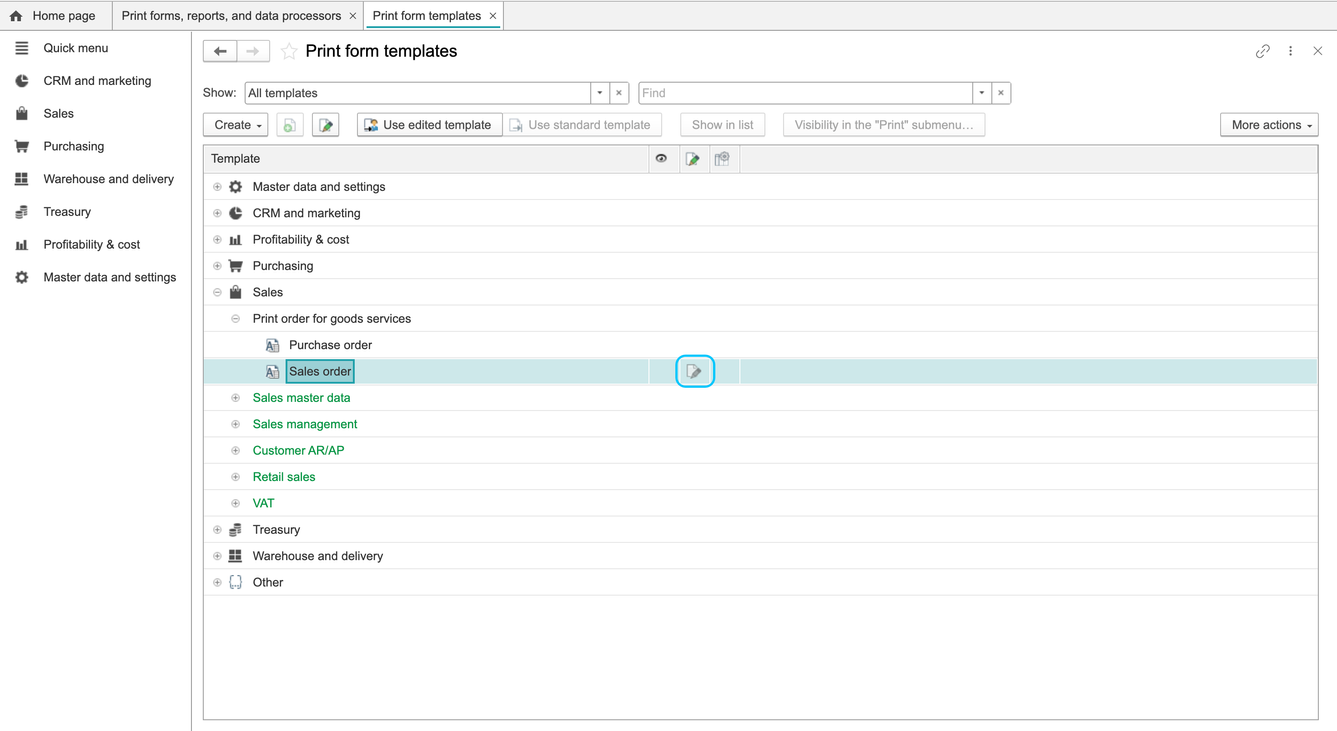Click Use standard template button
The width and height of the screenshot is (1337, 731).
coord(581,125)
